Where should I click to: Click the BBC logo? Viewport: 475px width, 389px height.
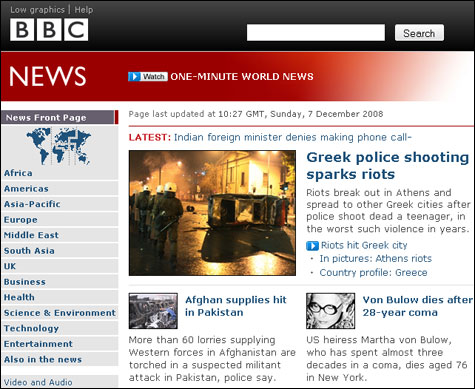click(x=49, y=30)
